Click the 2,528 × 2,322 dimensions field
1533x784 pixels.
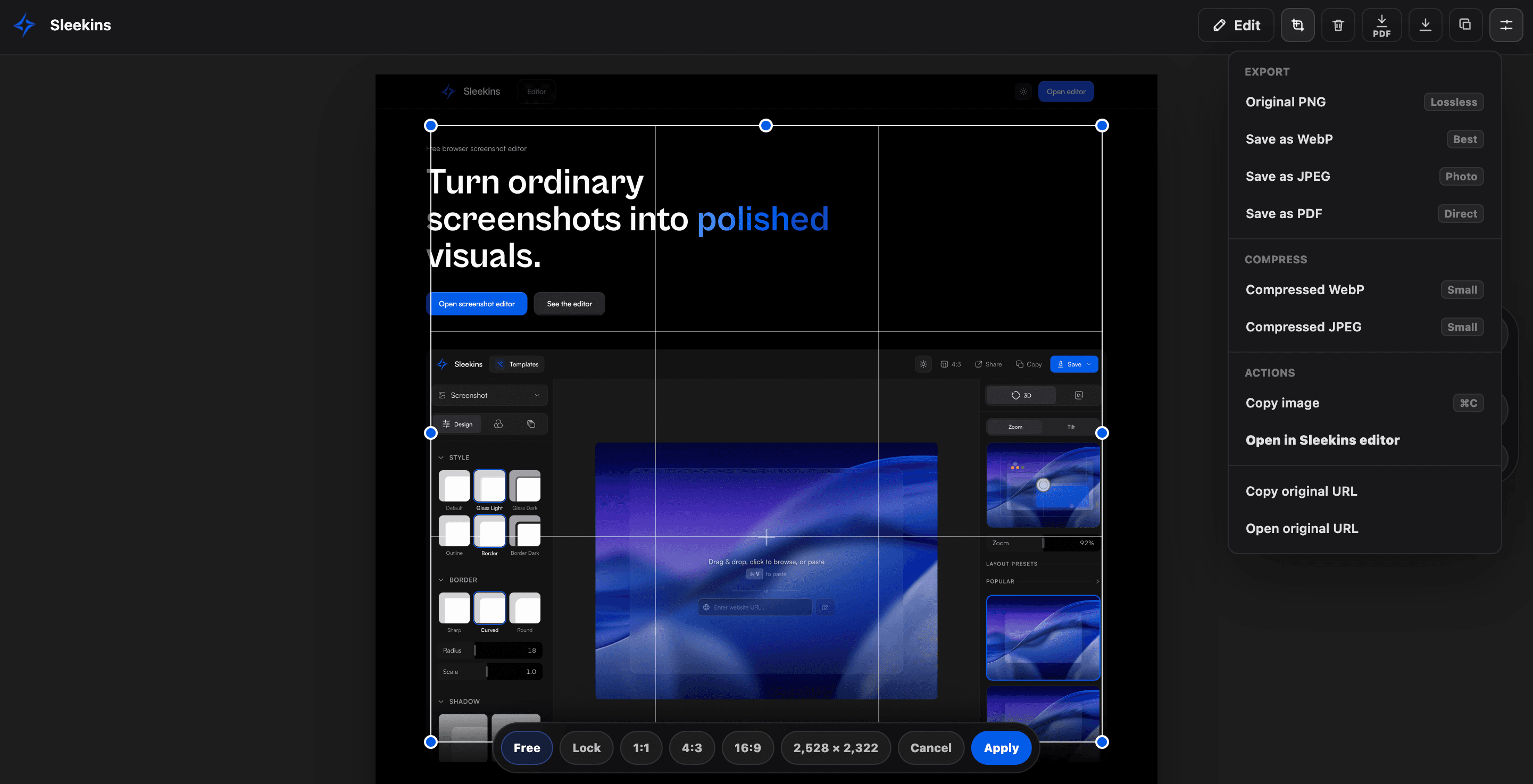point(836,748)
